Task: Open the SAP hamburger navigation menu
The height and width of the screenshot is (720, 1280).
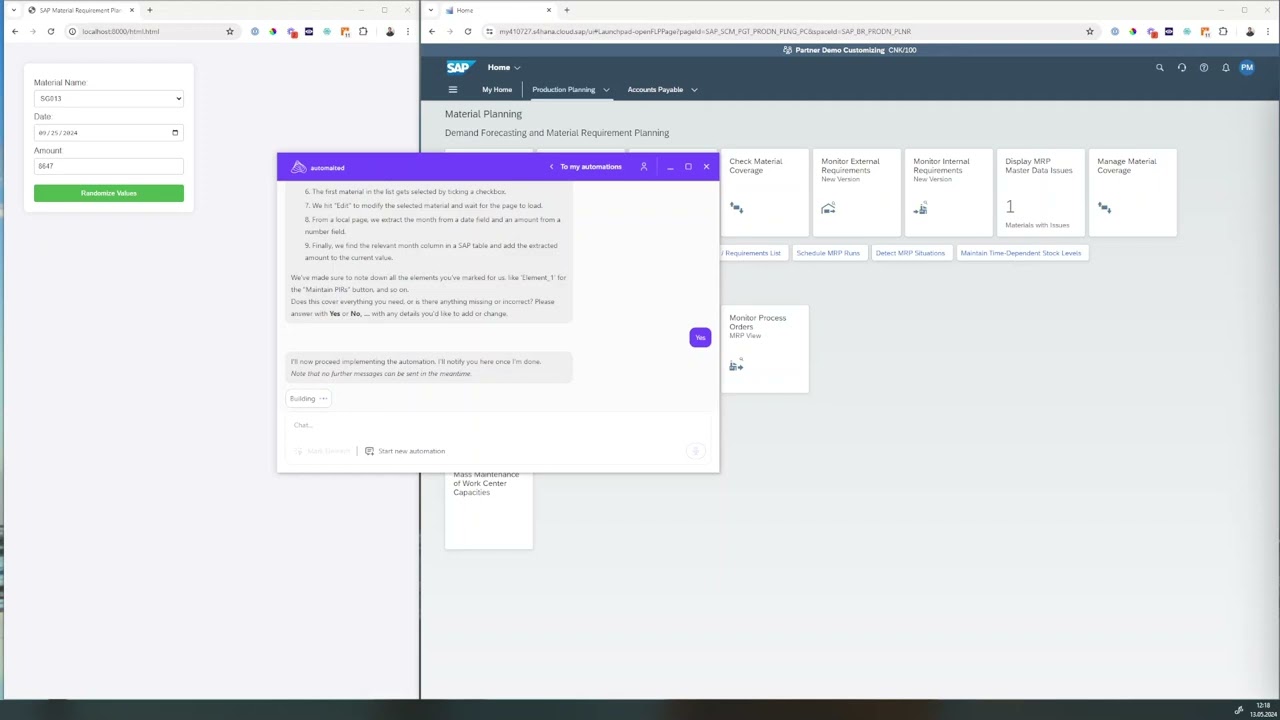Action: [453, 90]
